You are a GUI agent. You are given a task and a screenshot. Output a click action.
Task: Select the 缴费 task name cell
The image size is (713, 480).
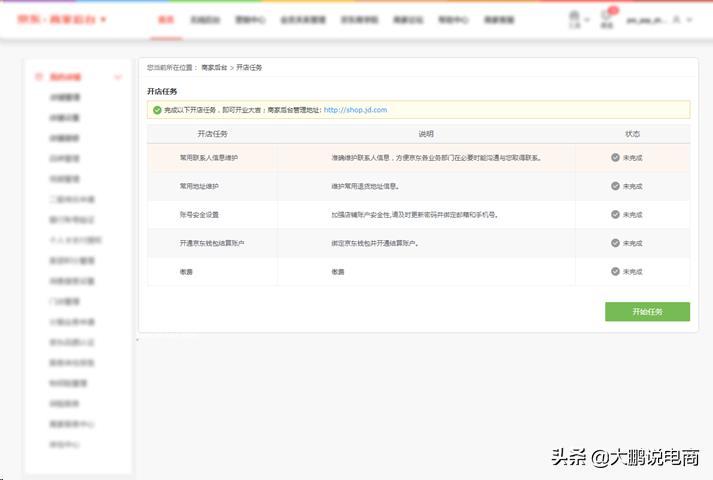[186, 272]
